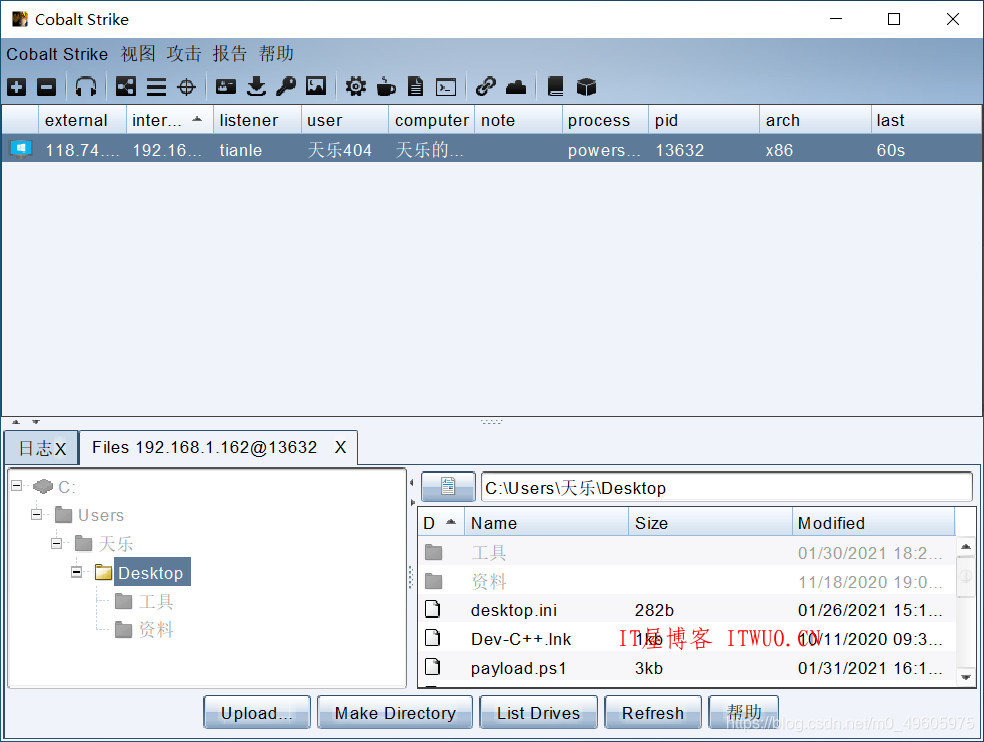Click the Upload... button
The width and height of the screenshot is (984, 742).
pos(257,712)
